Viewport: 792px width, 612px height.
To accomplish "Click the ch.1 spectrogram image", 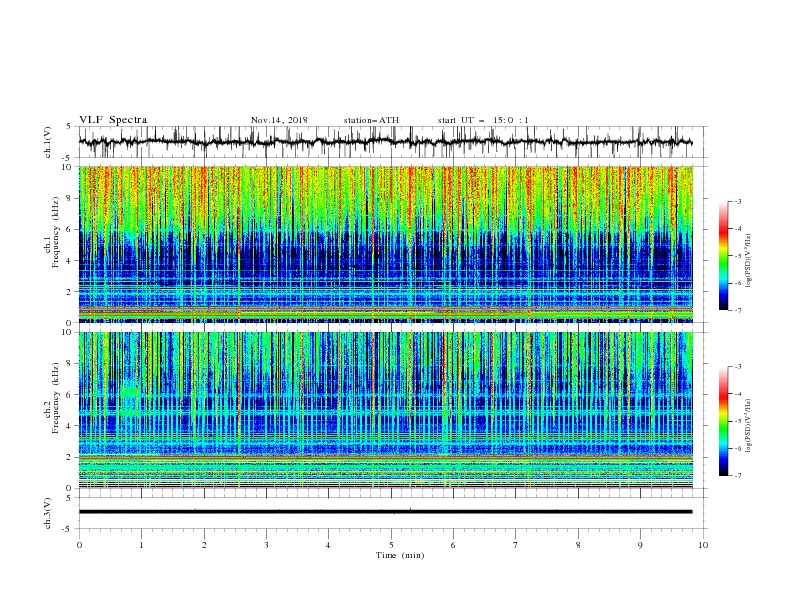I will (386, 244).
